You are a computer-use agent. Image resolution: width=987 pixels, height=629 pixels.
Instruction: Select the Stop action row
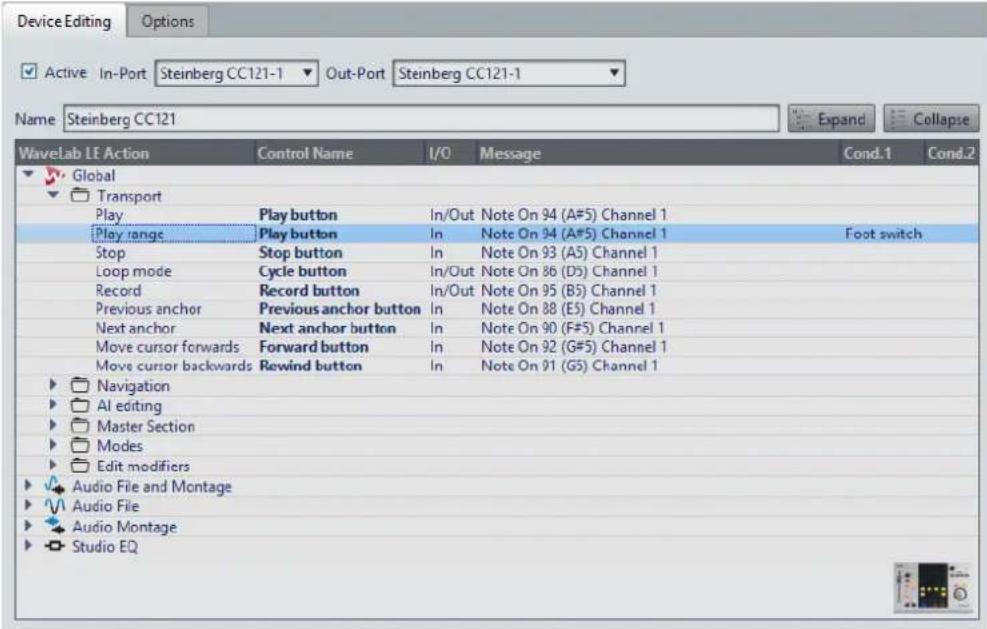497,252
